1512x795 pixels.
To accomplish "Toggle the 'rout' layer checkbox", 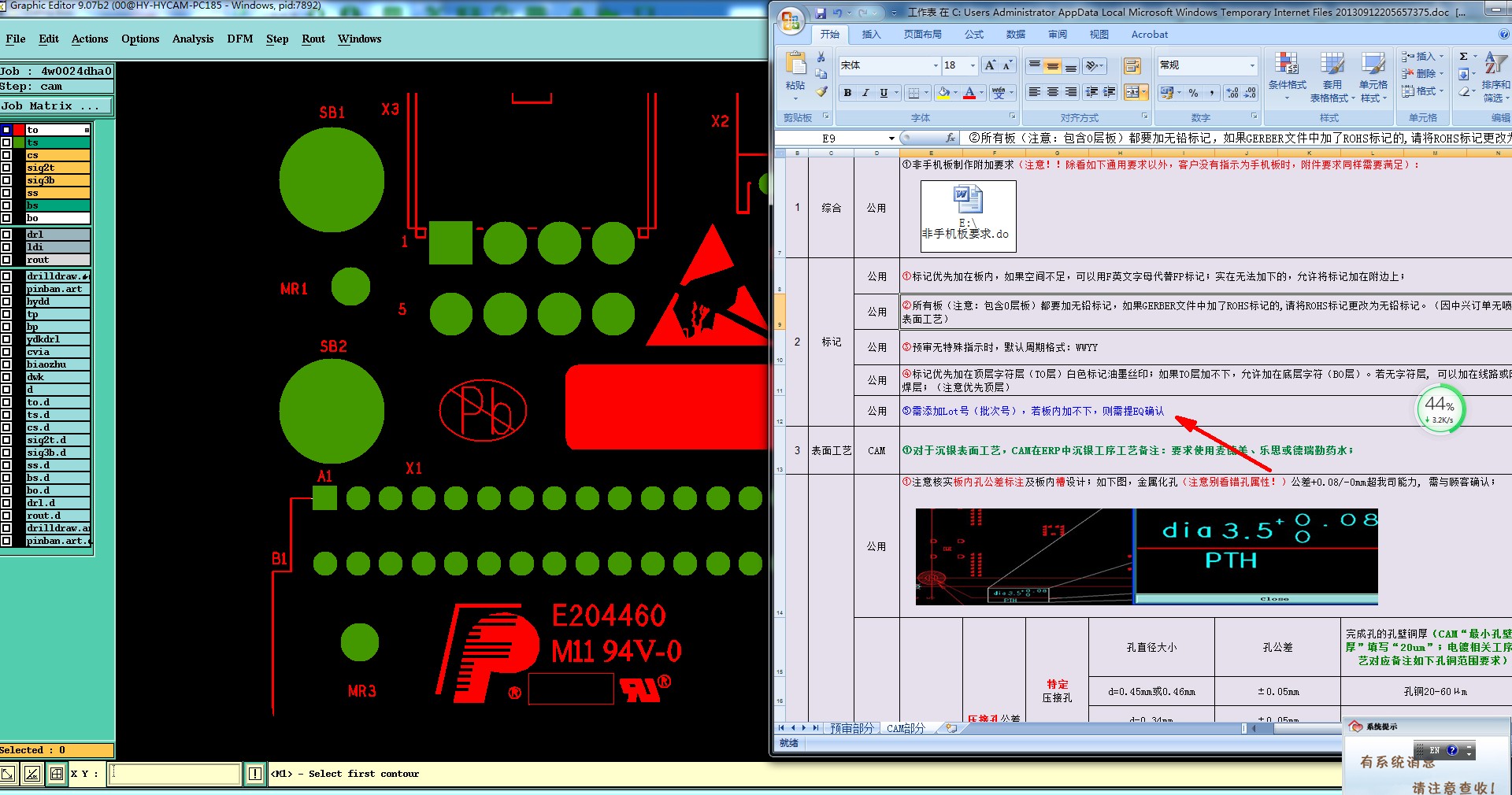I will coord(6,260).
